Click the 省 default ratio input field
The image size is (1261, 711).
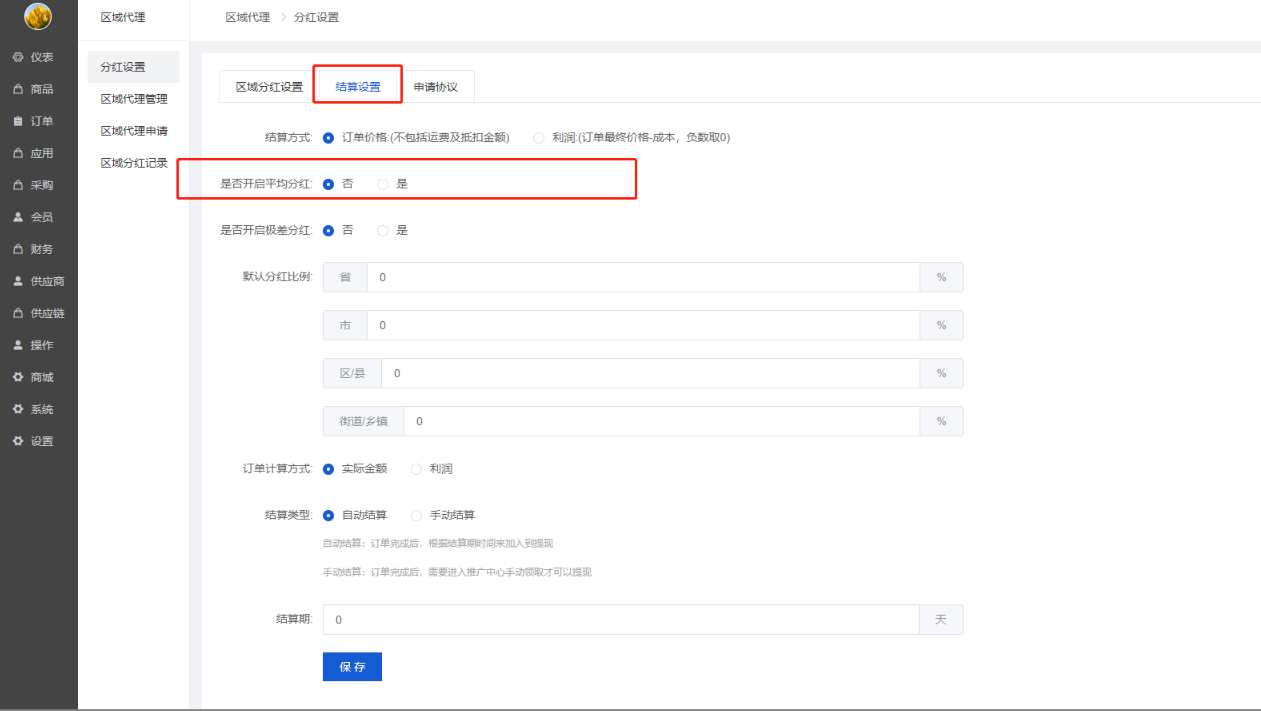(x=642, y=277)
